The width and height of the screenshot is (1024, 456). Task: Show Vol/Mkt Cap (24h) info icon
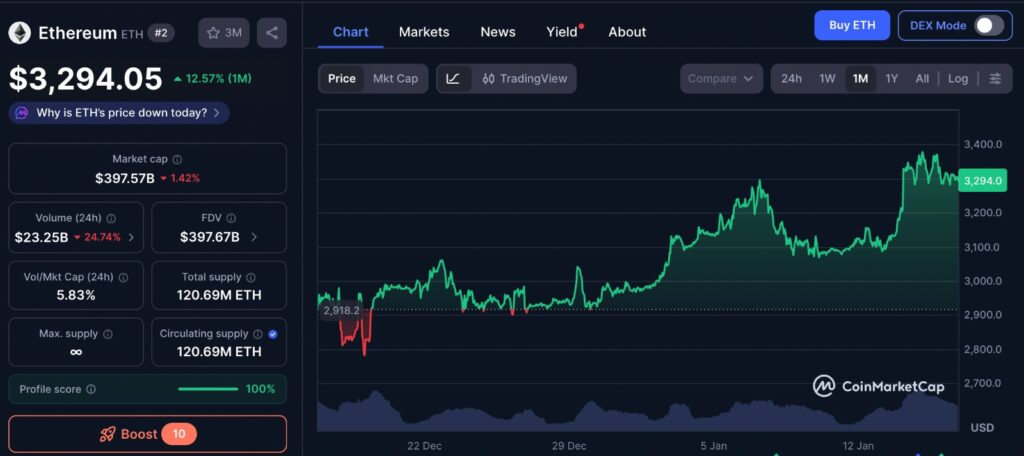[x=123, y=278]
